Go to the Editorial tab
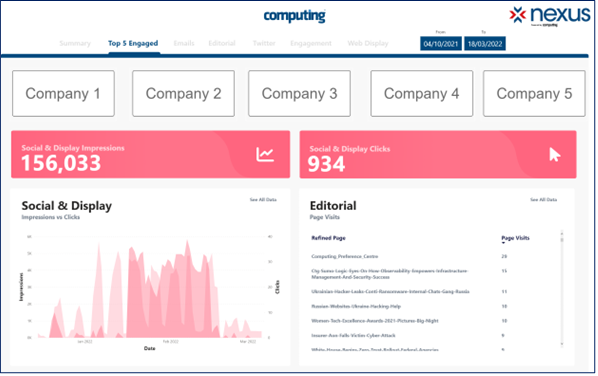Viewport: 598px width, 376px height. click(222, 43)
